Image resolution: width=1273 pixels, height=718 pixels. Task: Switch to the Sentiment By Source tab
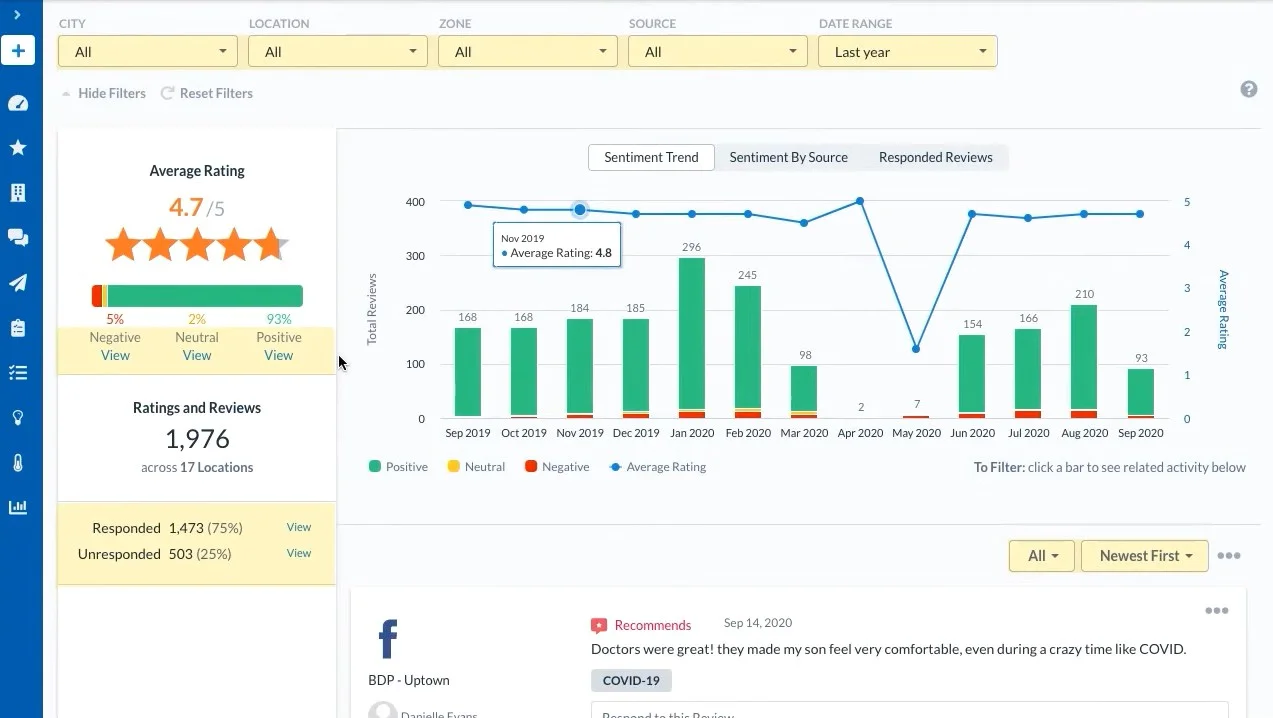[x=789, y=157]
